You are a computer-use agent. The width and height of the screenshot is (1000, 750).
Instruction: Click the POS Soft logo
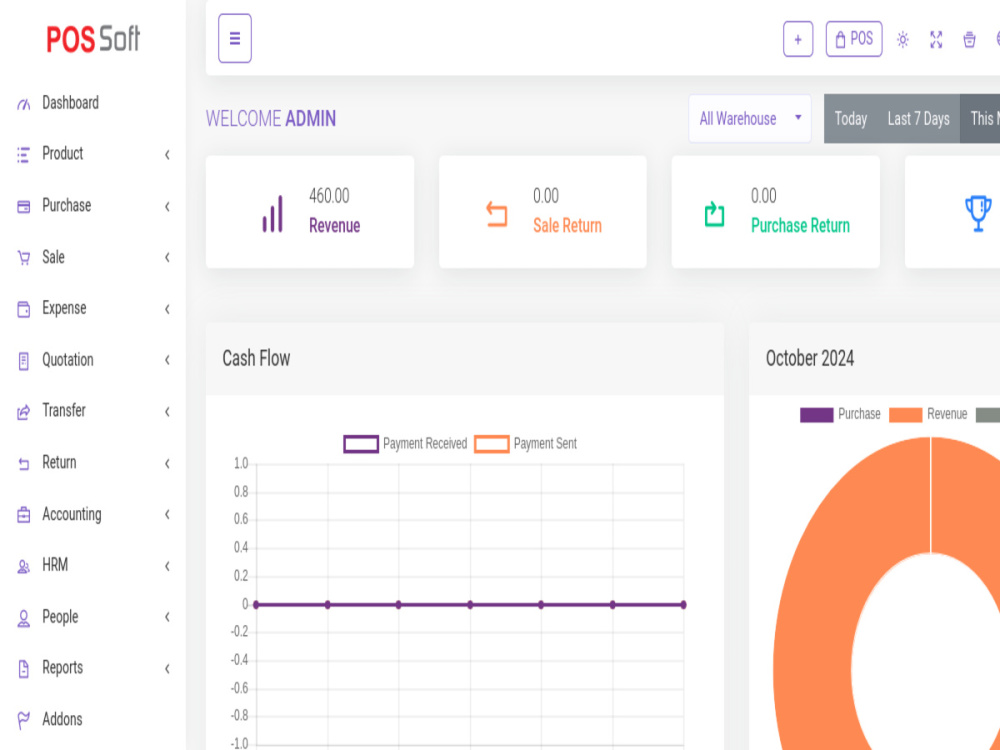[x=93, y=39]
